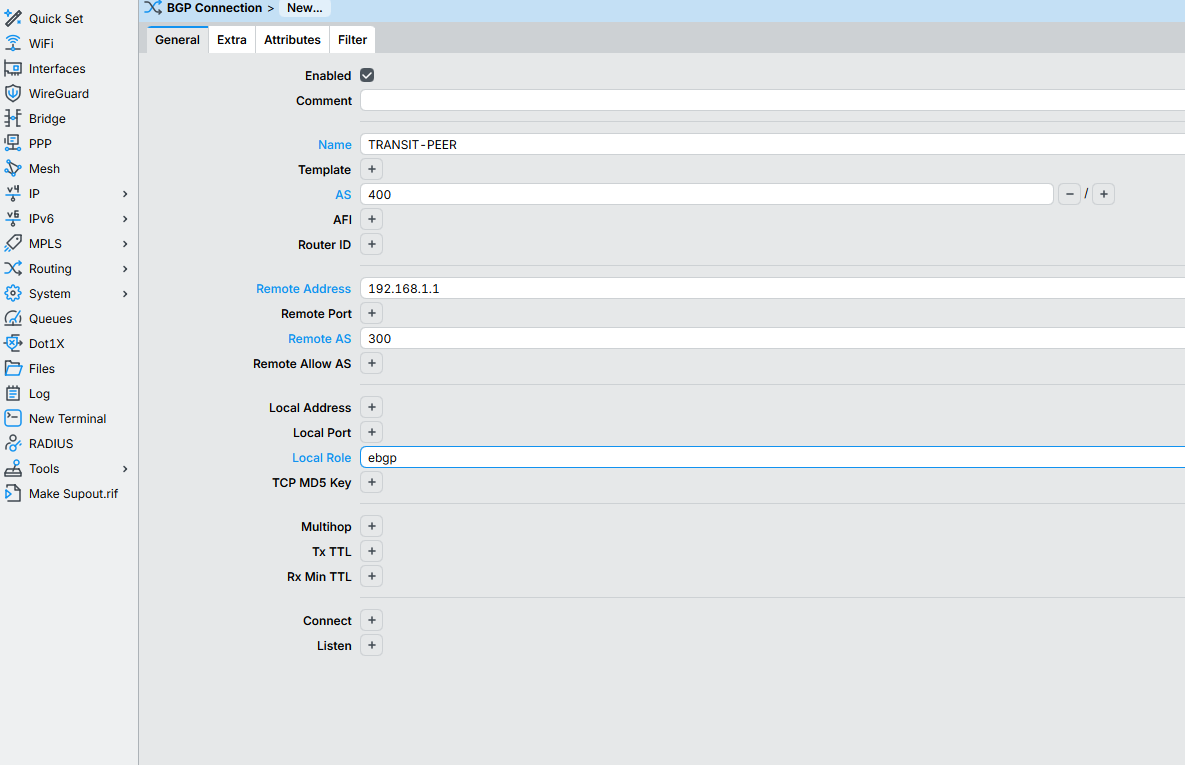Expand the MPLS submenu chevron

125,243
